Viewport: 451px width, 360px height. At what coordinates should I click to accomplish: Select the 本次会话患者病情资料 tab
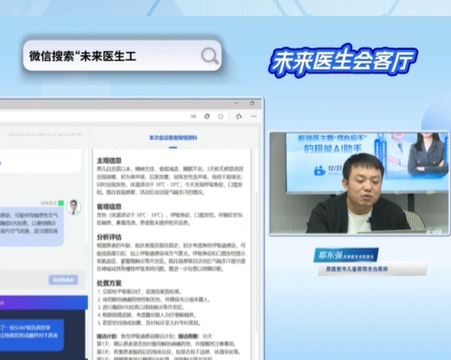(173, 138)
